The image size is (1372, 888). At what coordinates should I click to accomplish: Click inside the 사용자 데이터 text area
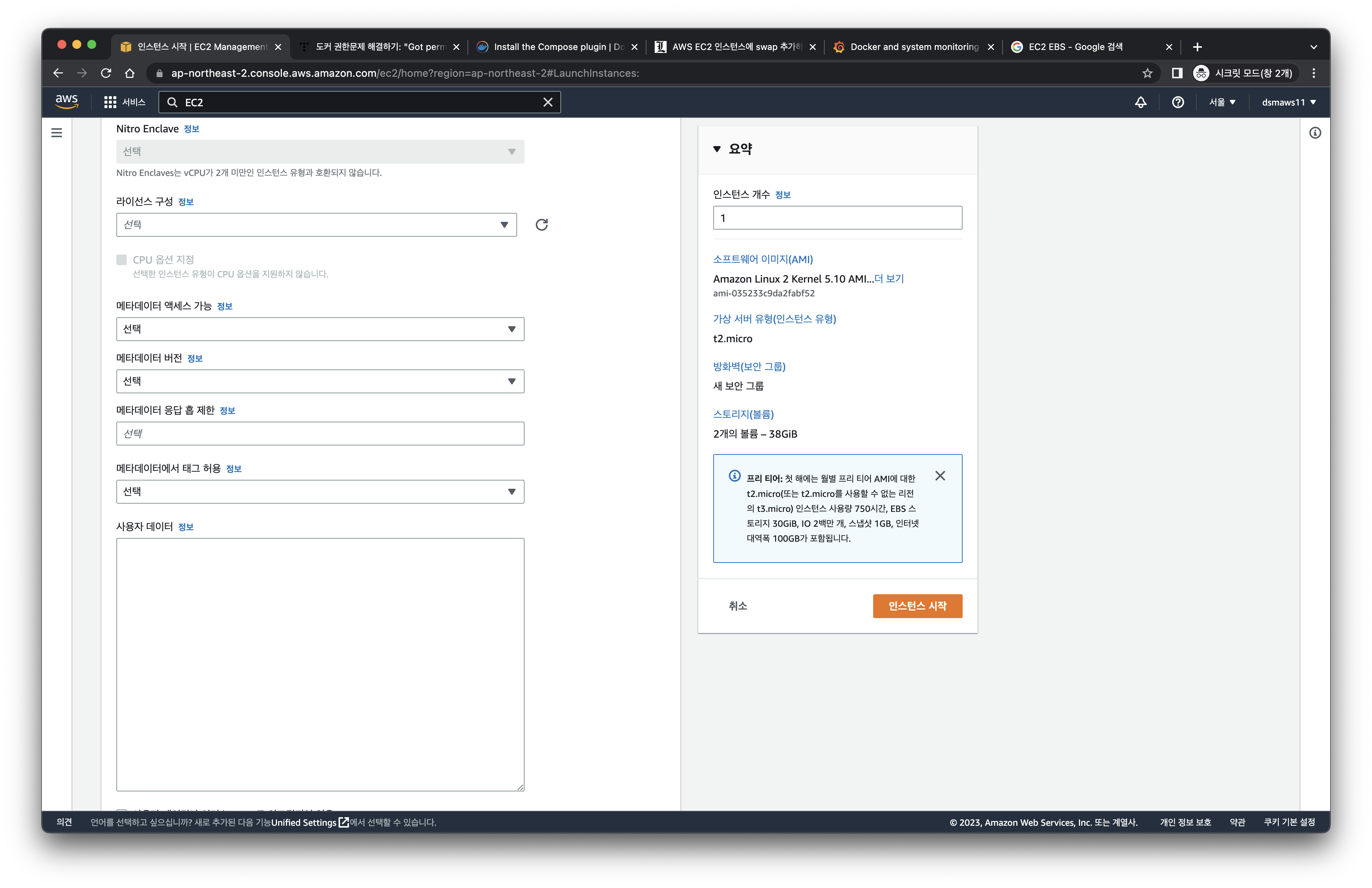pyautogui.click(x=320, y=664)
